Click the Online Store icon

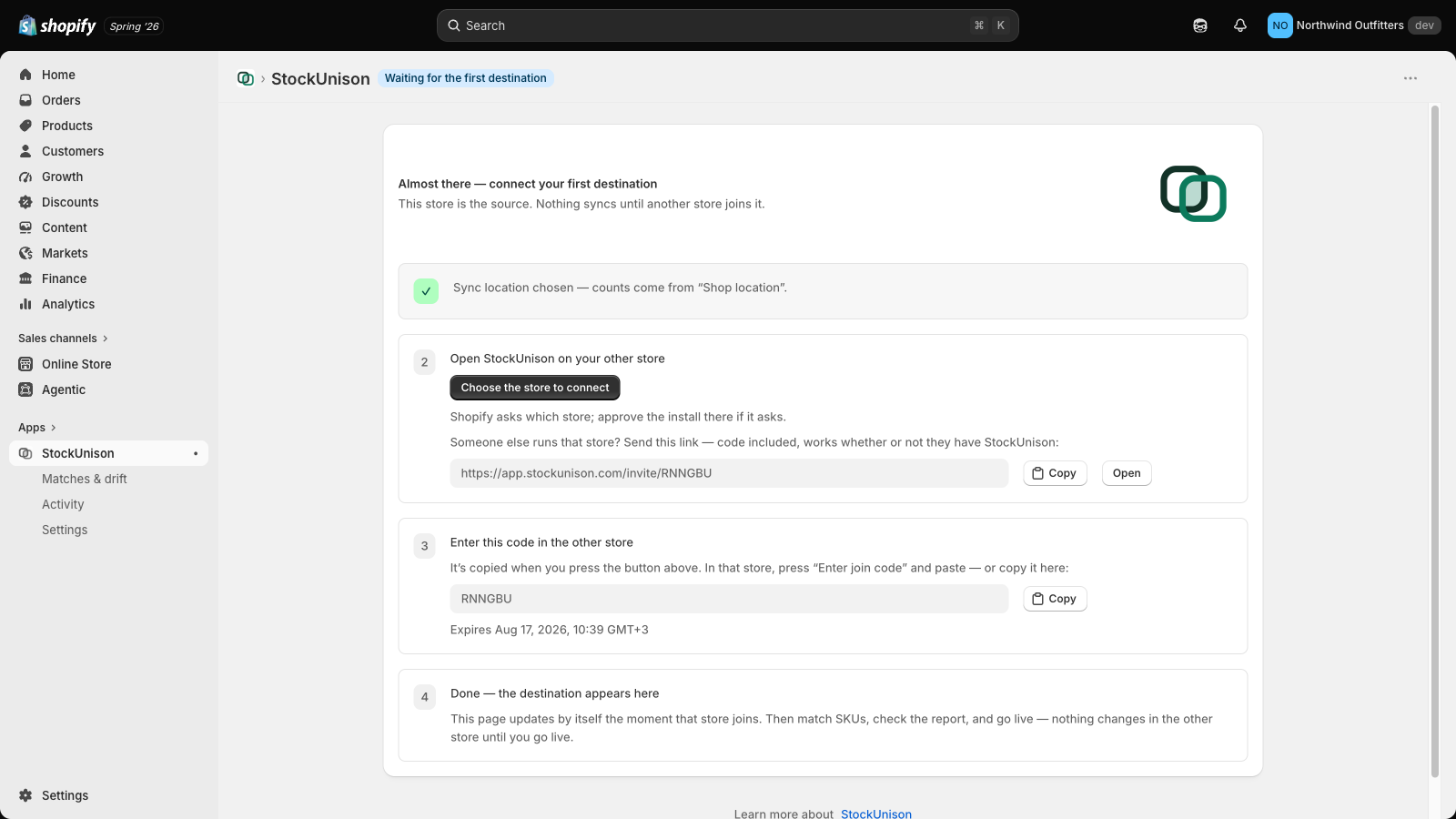point(25,364)
